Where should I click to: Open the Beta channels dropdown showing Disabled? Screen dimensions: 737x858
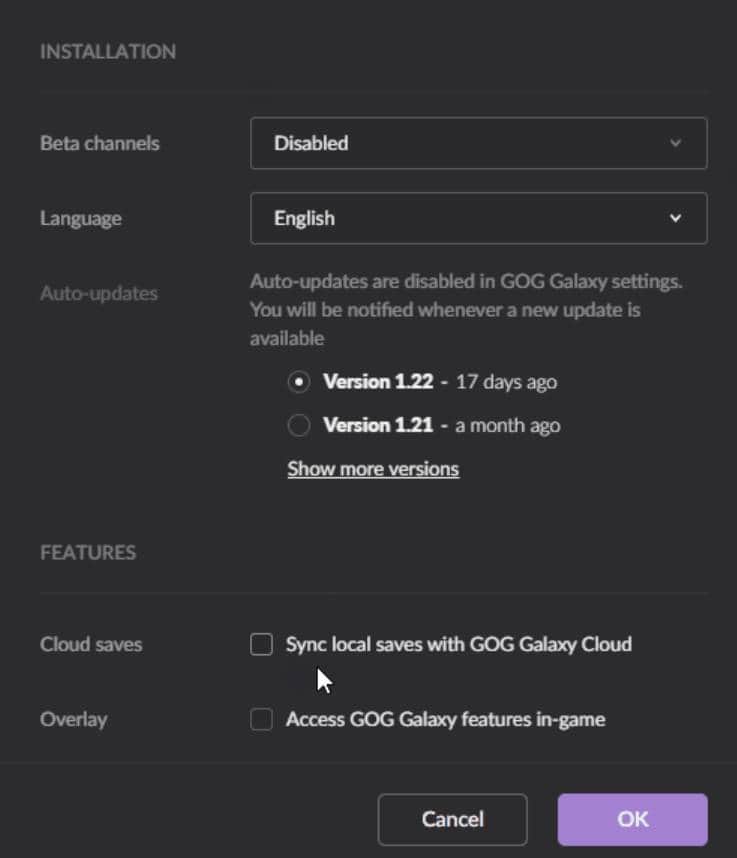479,143
